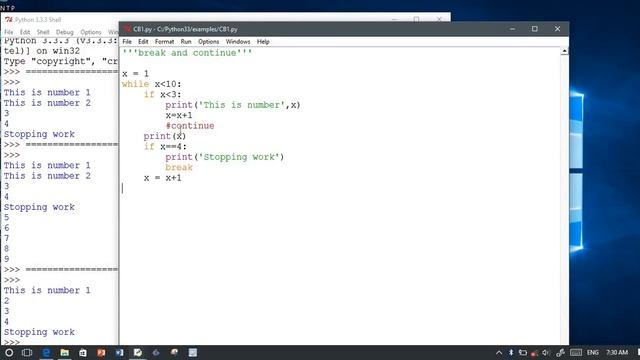This screenshot has height=360, width=640.
Task: Click the battery power tray icon
Action: point(522,352)
